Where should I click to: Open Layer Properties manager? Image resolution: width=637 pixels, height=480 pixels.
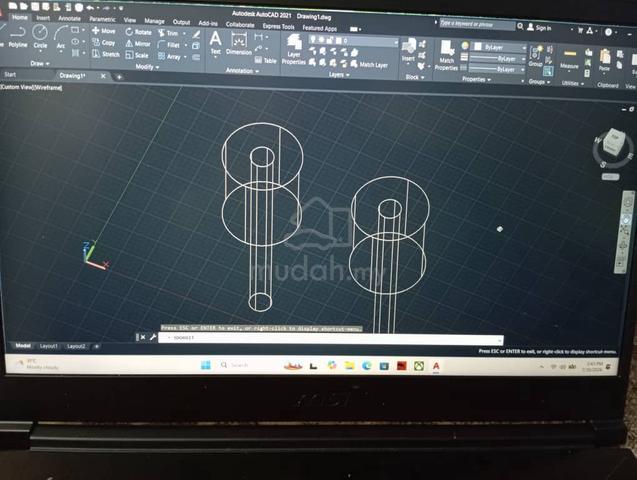(294, 50)
